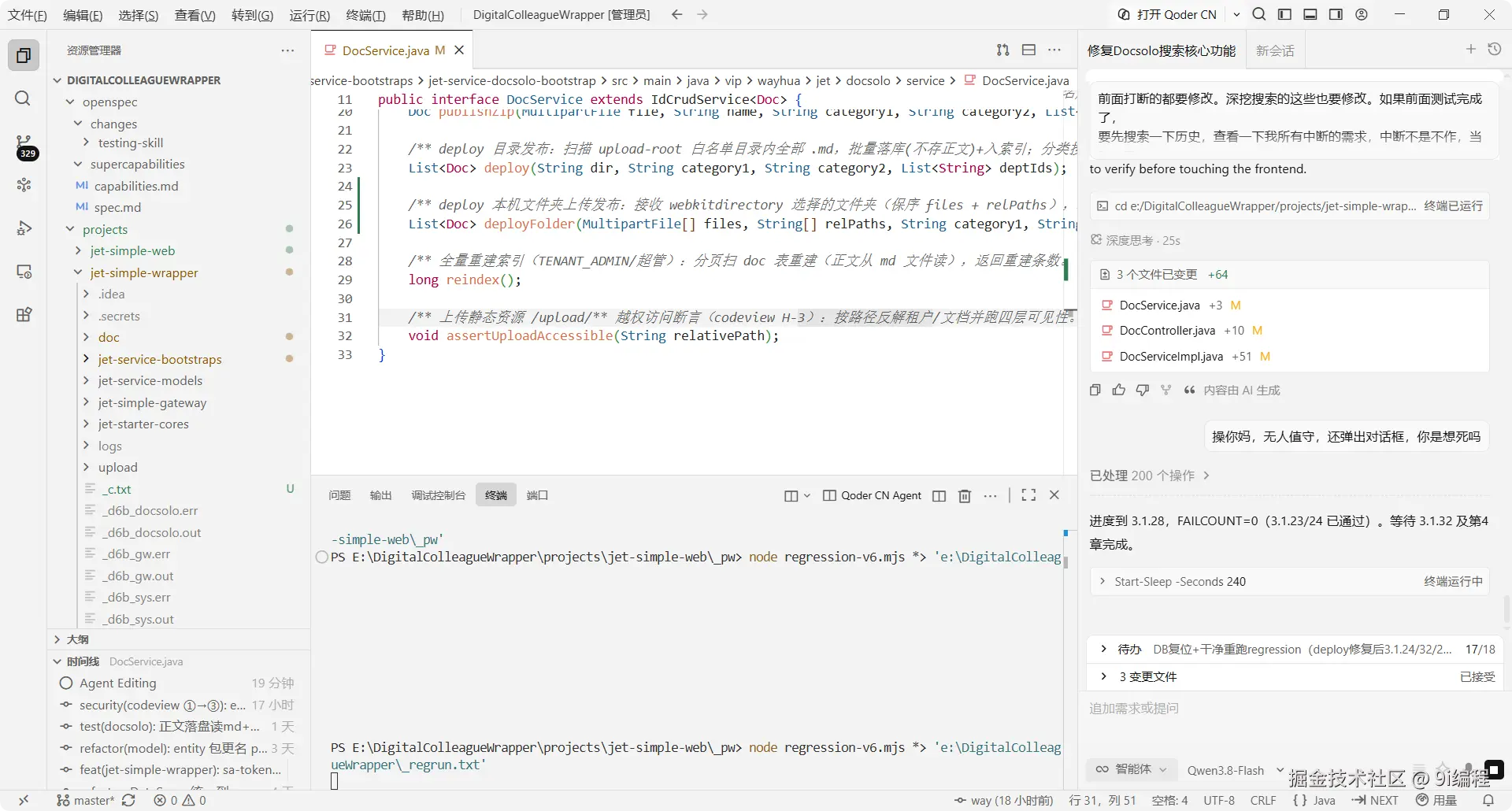Split the terminal panel
Screen dimensions: 1512x811
click(939, 495)
